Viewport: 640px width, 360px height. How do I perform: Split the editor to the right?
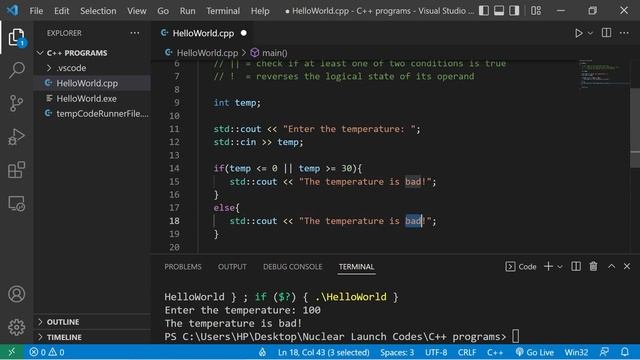(x=607, y=33)
